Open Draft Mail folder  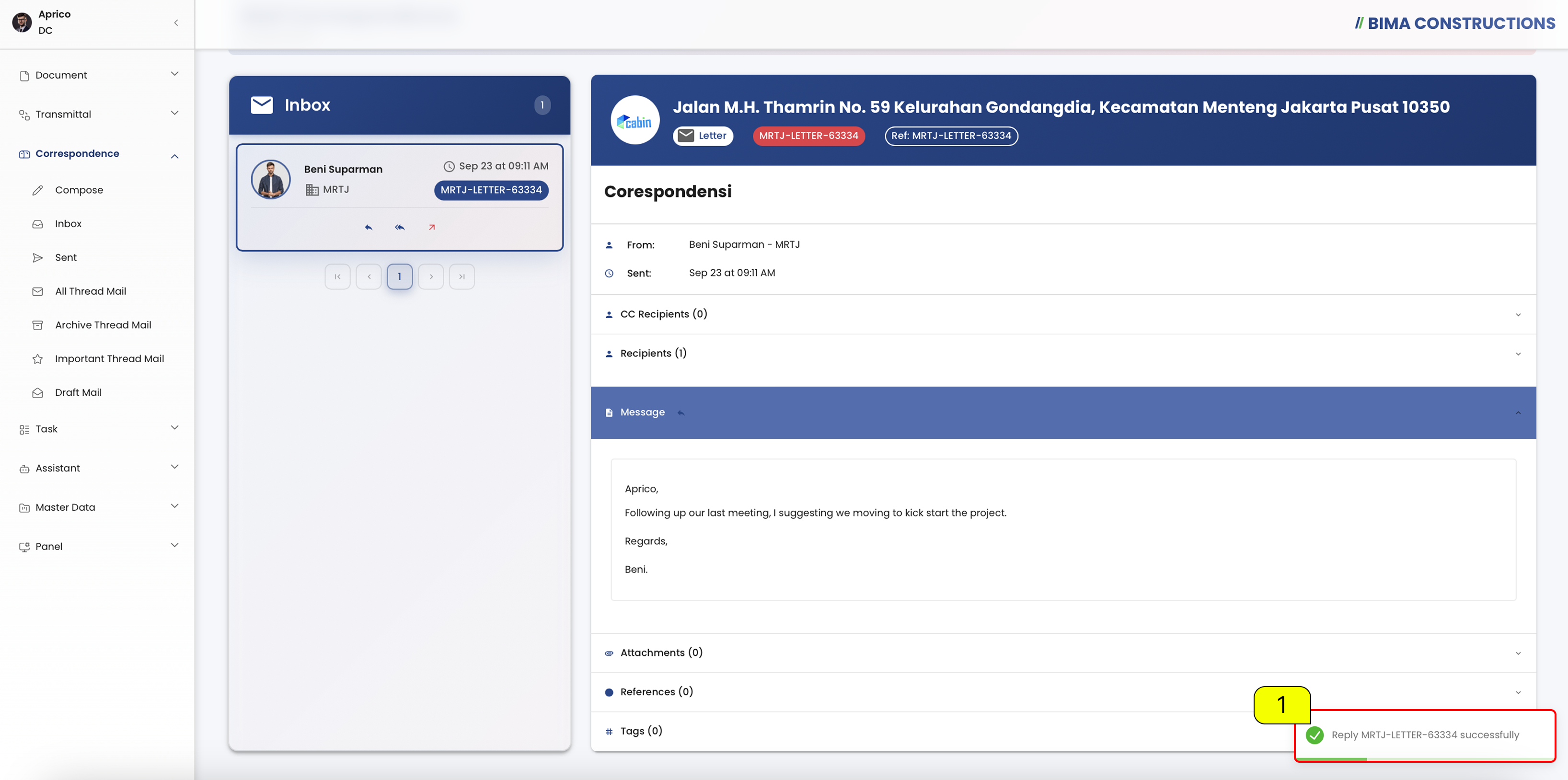78,392
